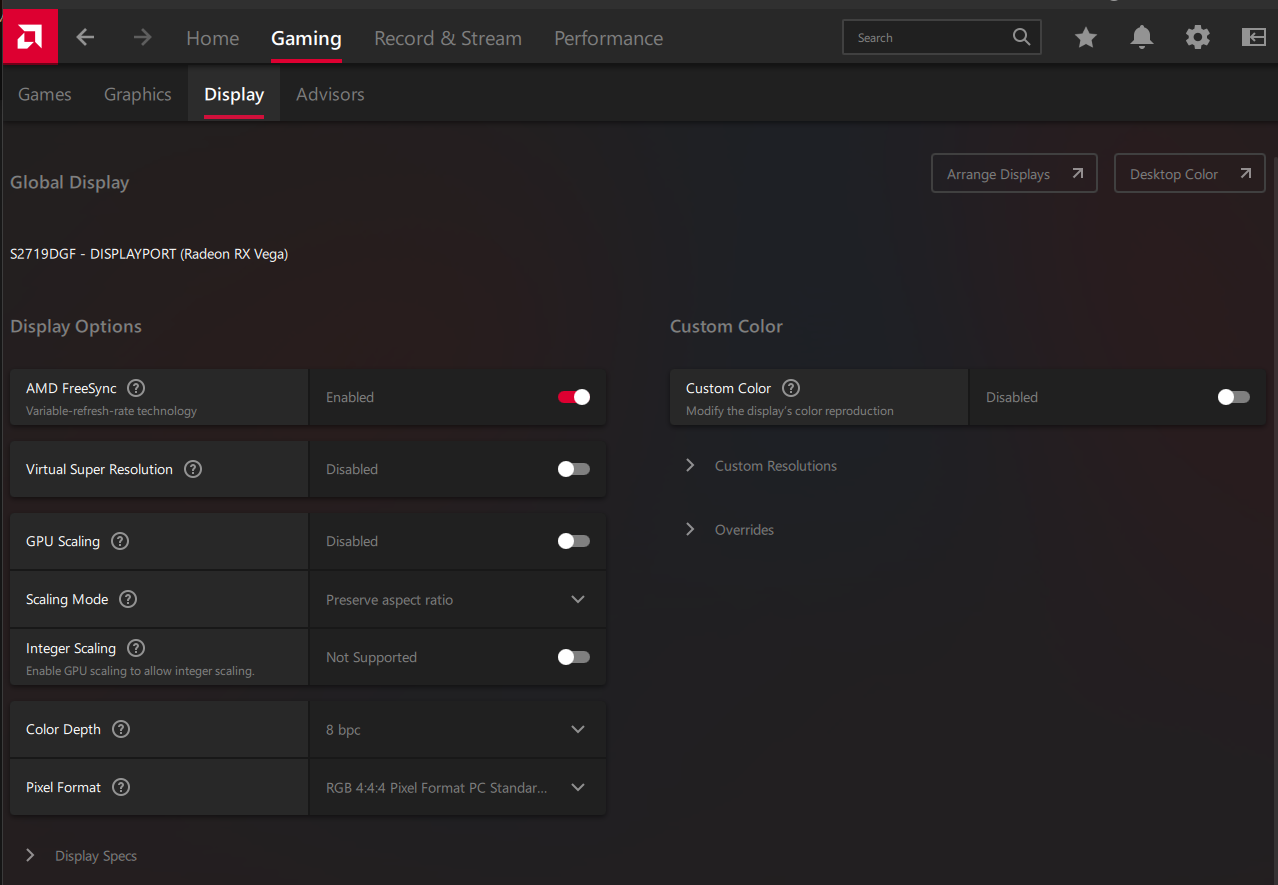This screenshot has height=885, width=1278.
Task: Focus the Search input field
Action: click(x=942, y=37)
